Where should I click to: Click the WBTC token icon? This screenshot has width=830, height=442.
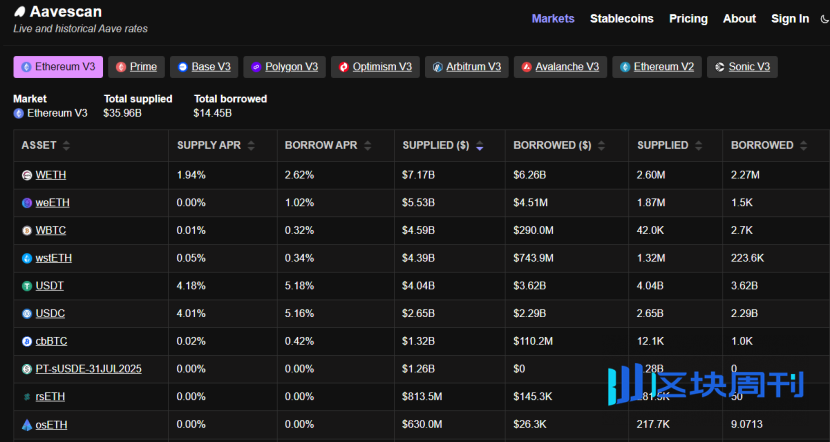click(x=27, y=231)
